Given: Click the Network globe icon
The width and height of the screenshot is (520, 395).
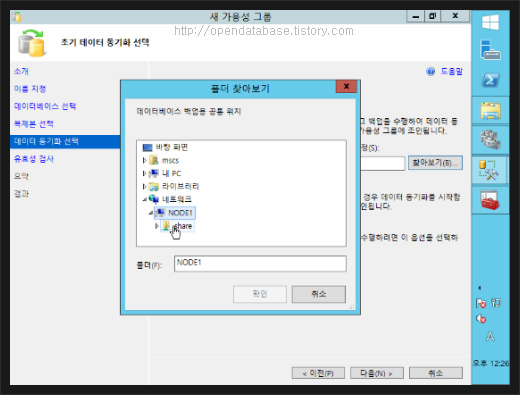Looking at the screenshot, I should pos(154,199).
